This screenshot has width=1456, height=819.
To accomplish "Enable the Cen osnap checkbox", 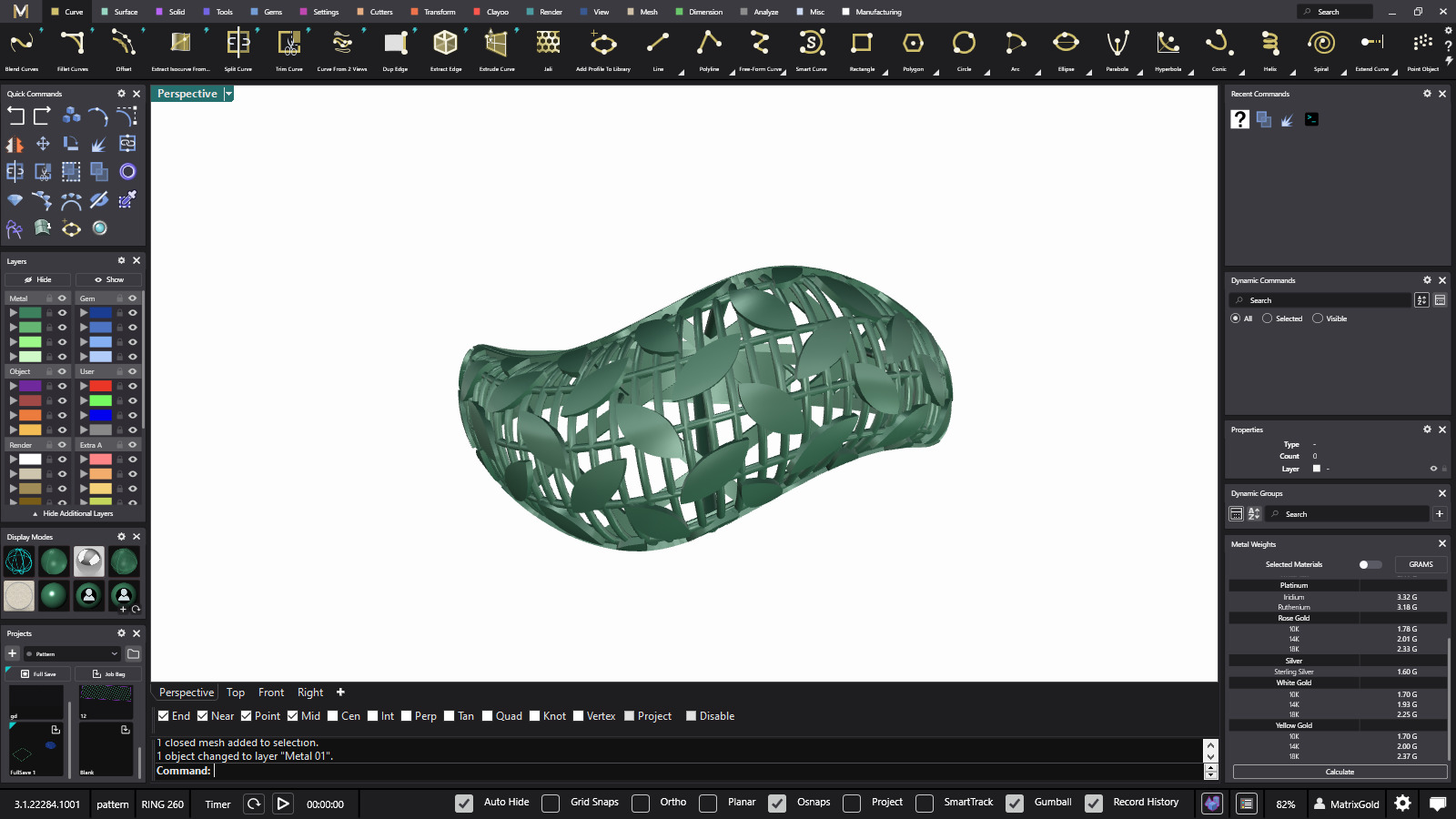I will tap(333, 716).
